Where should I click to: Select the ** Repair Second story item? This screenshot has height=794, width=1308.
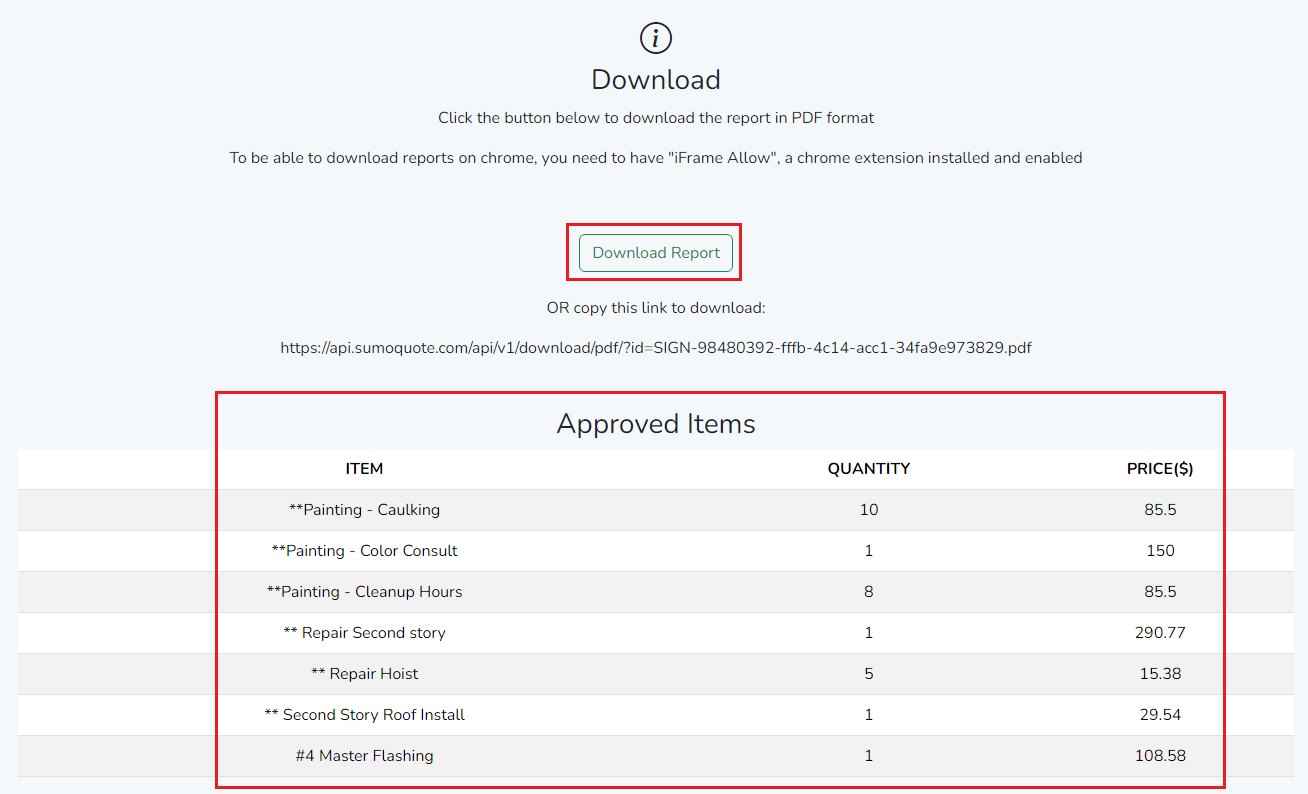(364, 633)
